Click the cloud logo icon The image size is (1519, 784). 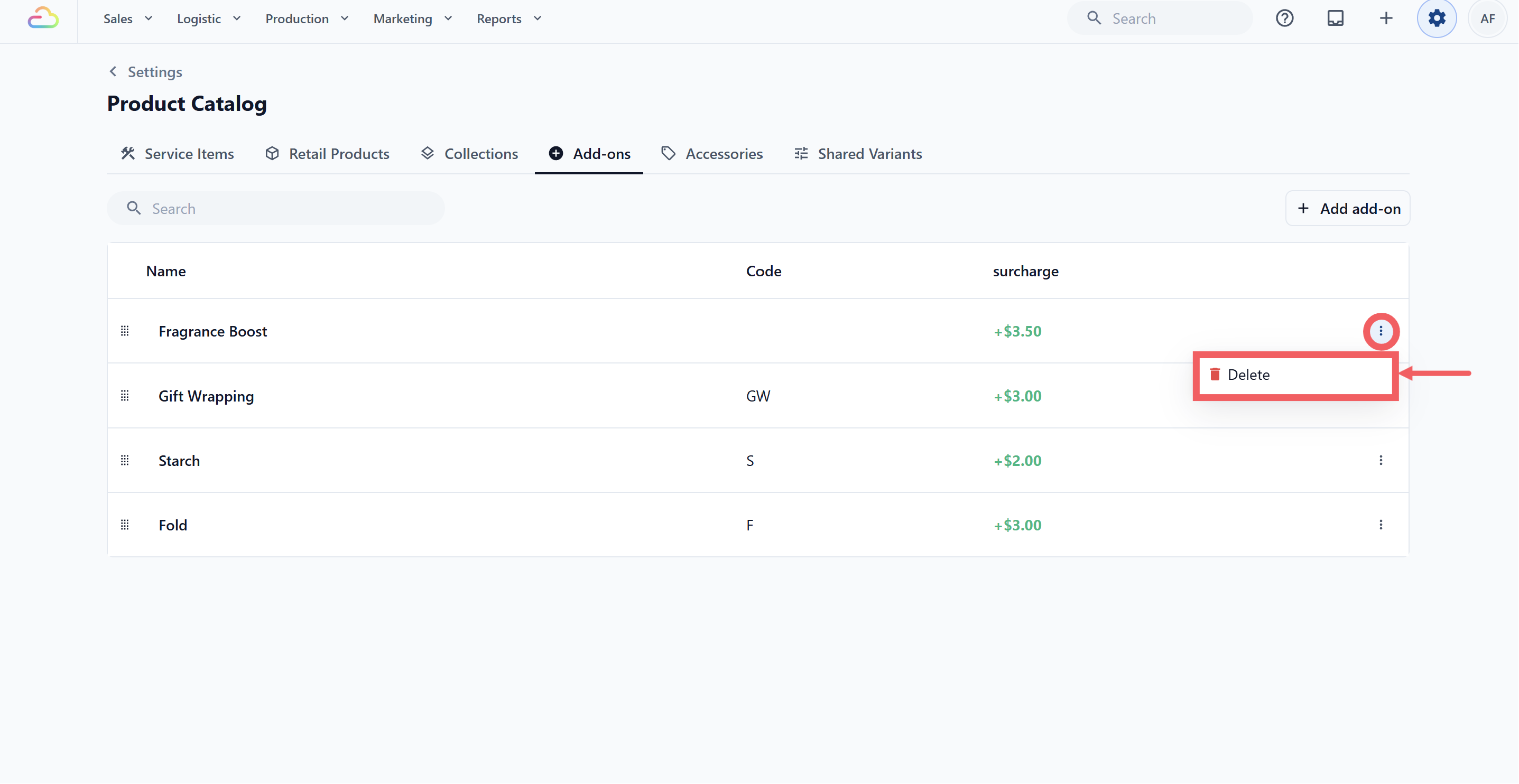[43, 18]
